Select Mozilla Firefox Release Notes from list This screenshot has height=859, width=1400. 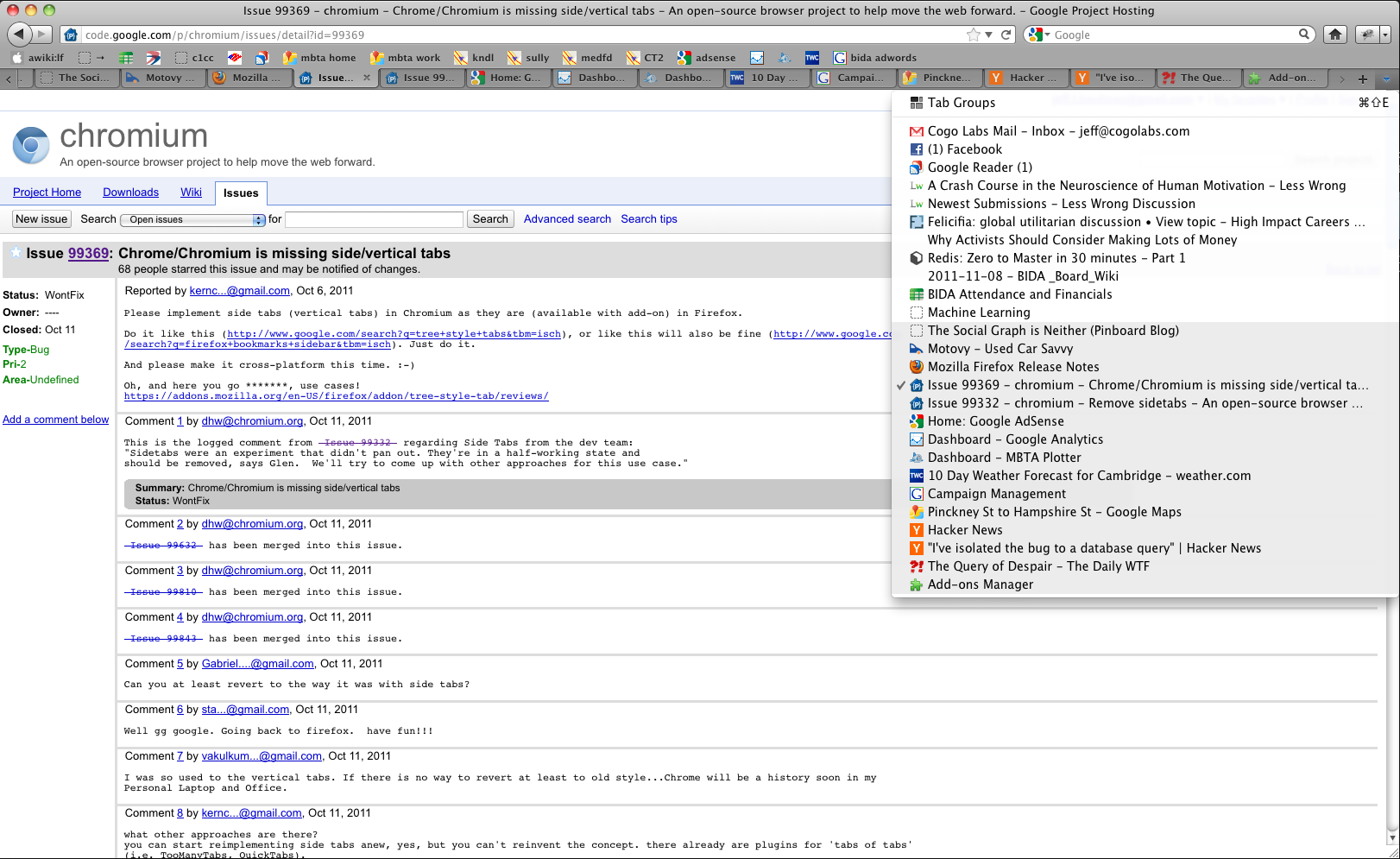point(1145,367)
